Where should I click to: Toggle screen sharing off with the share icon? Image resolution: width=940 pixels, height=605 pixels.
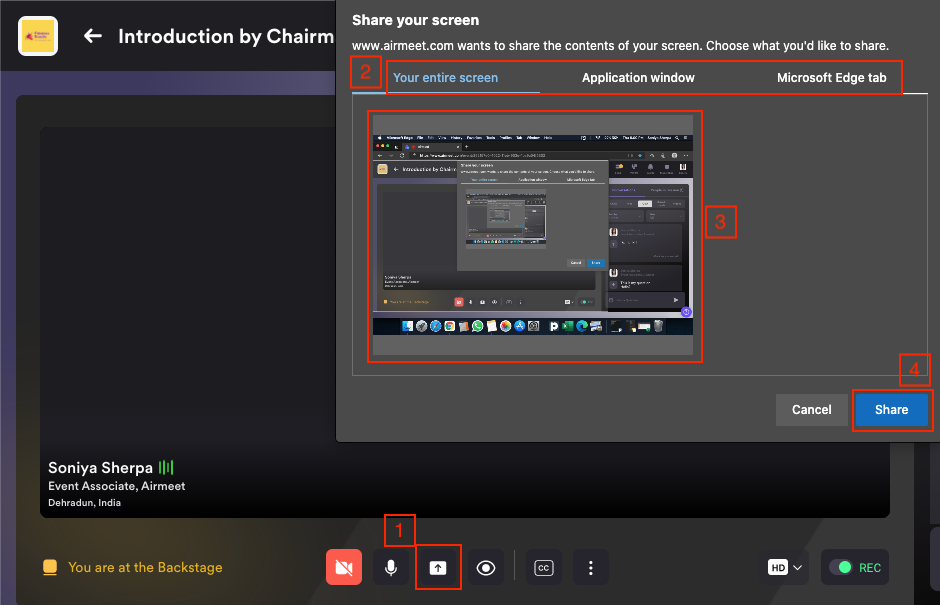pyautogui.click(x=438, y=567)
